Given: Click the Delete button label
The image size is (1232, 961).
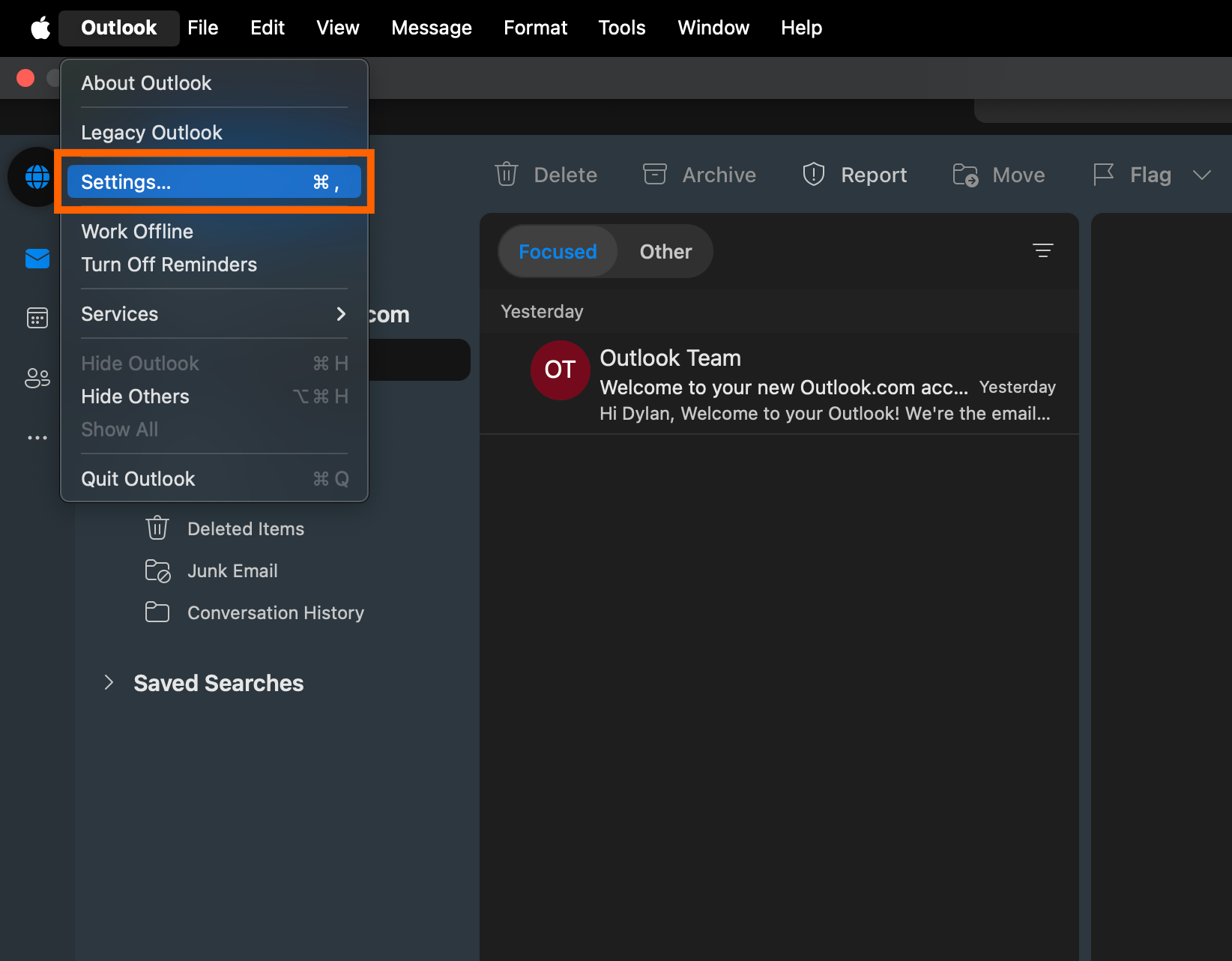Looking at the screenshot, I should (x=565, y=175).
